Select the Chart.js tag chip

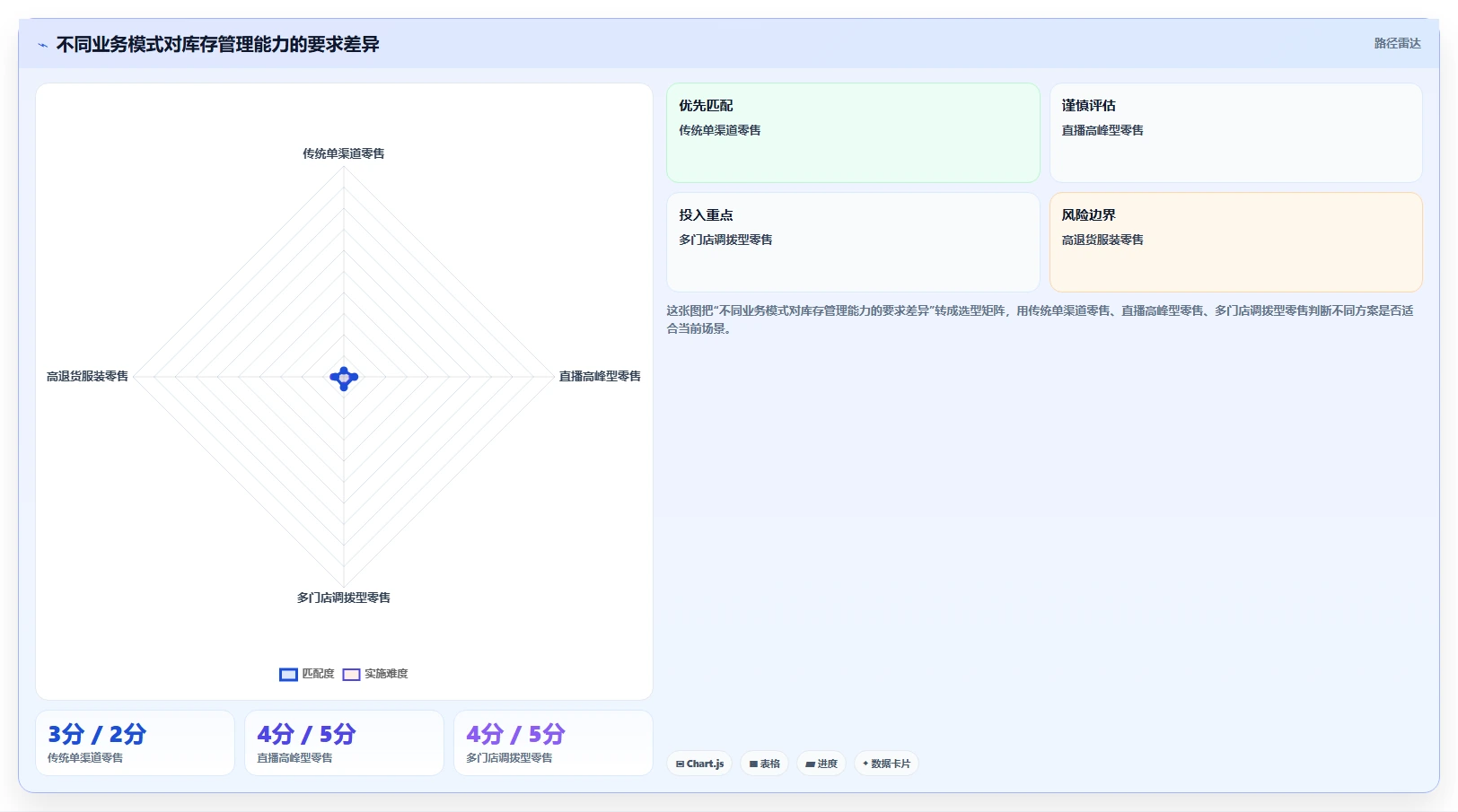coord(699,764)
